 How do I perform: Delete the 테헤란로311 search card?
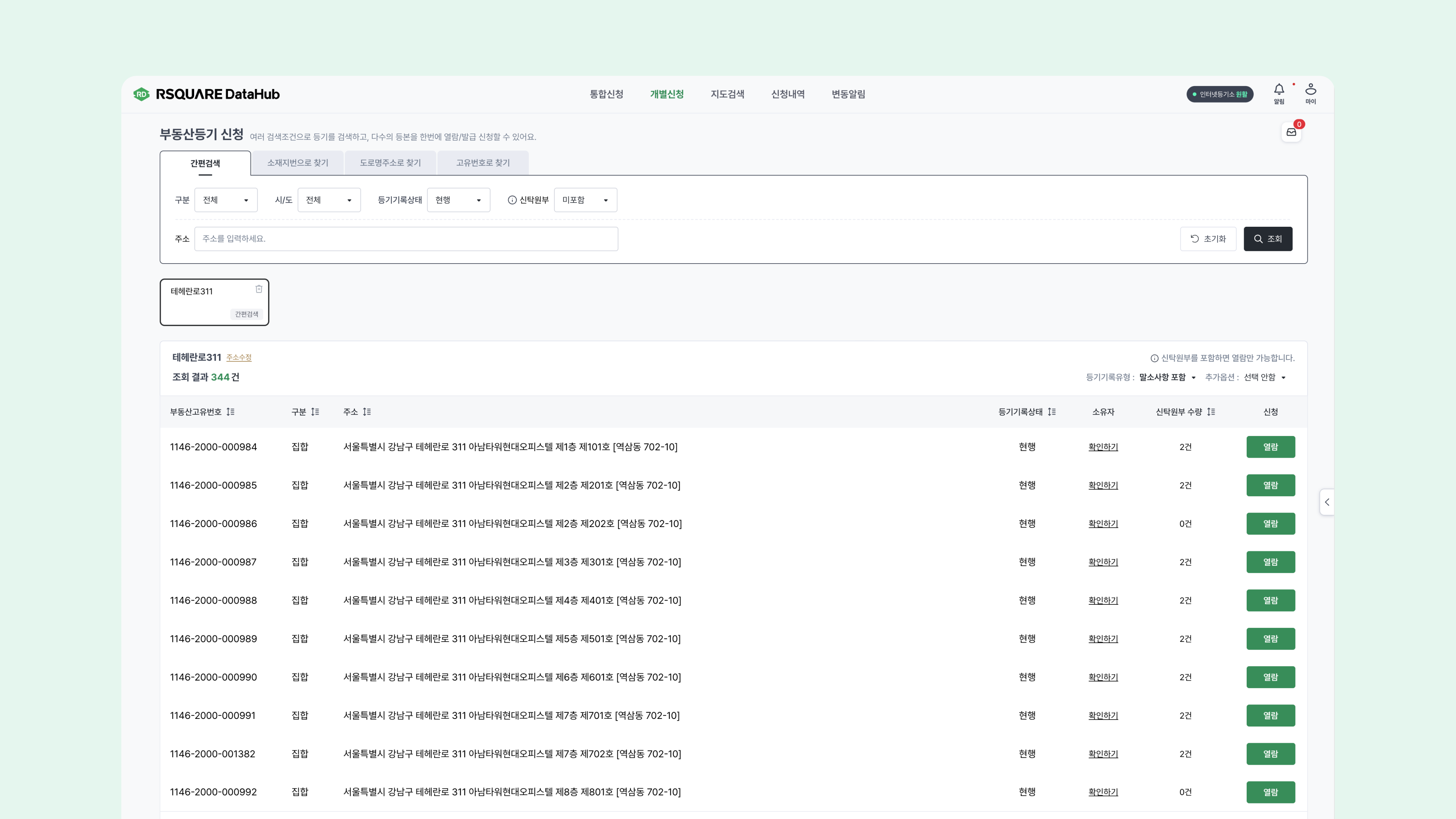(259, 289)
